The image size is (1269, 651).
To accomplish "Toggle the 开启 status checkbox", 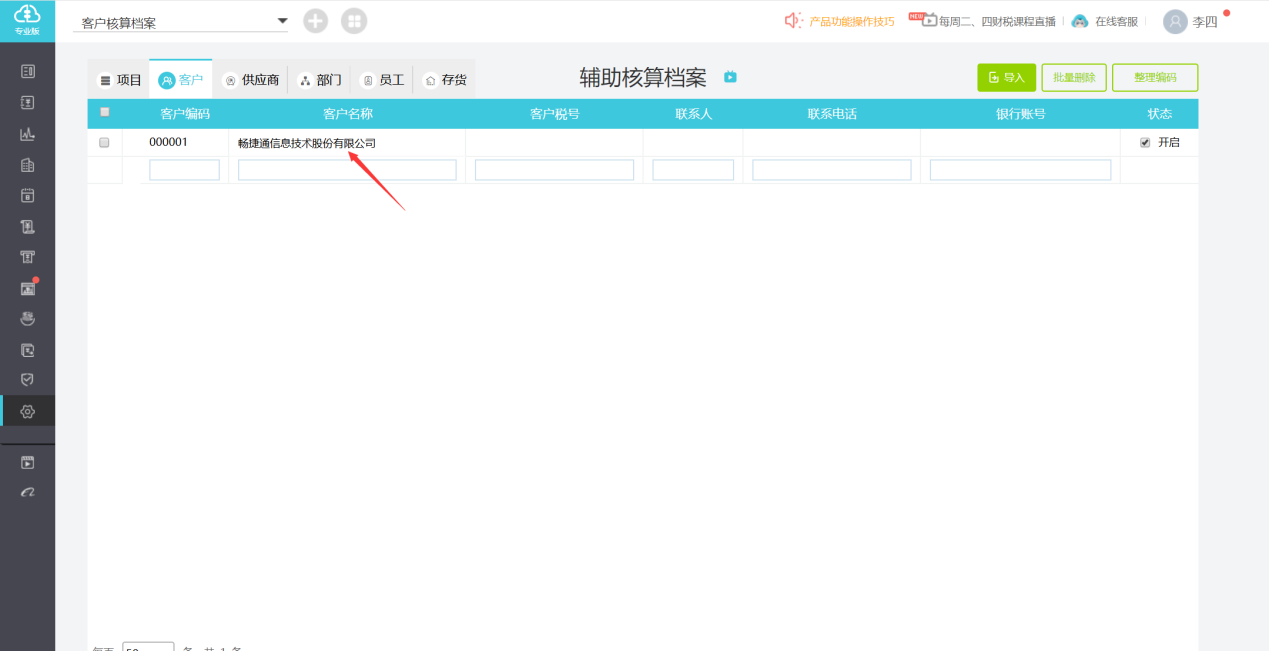I will coord(1145,143).
